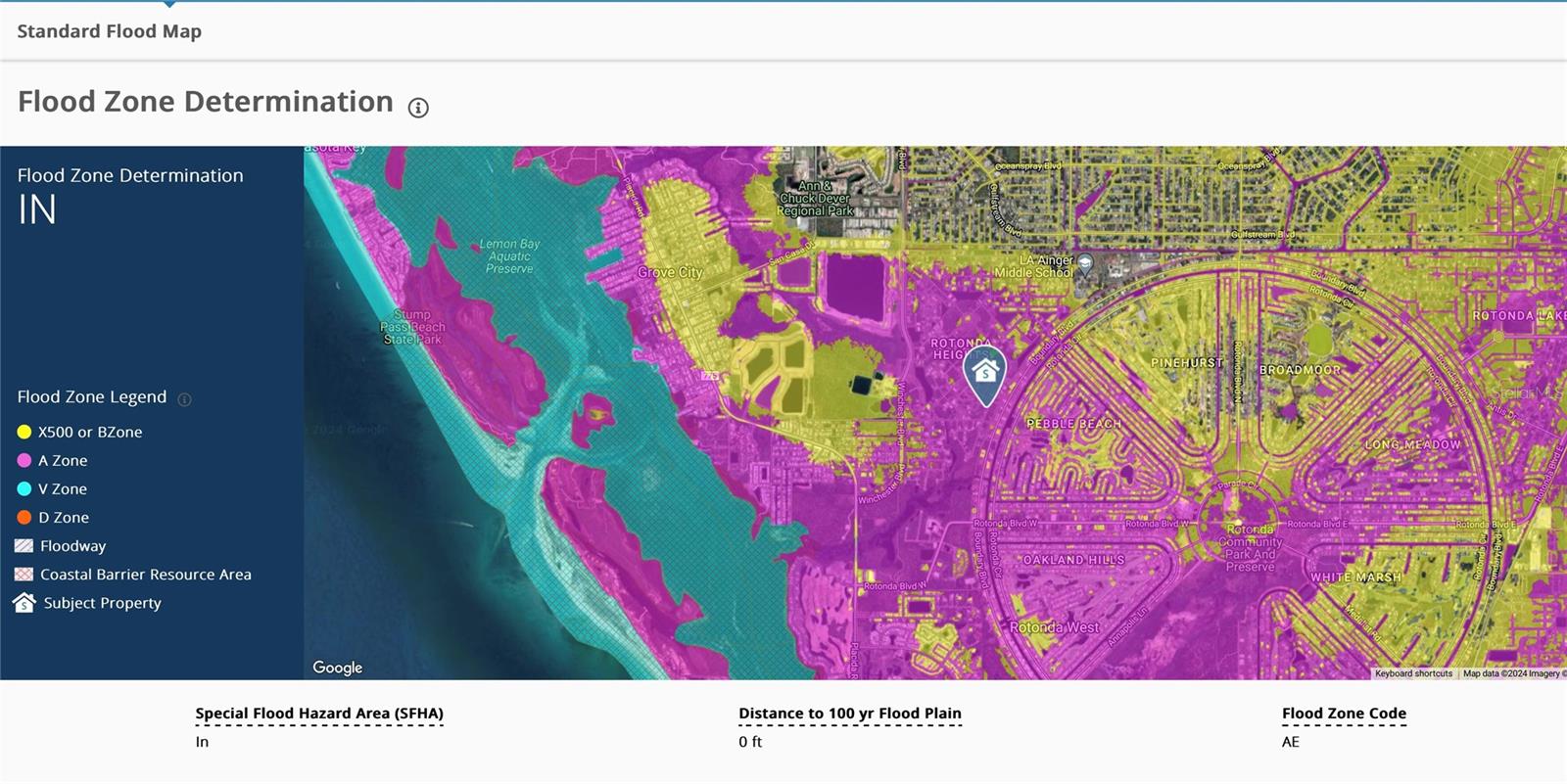1567x784 pixels.
Task: Click the cyan V Zone legend dot
Action: tap(24, 488)
